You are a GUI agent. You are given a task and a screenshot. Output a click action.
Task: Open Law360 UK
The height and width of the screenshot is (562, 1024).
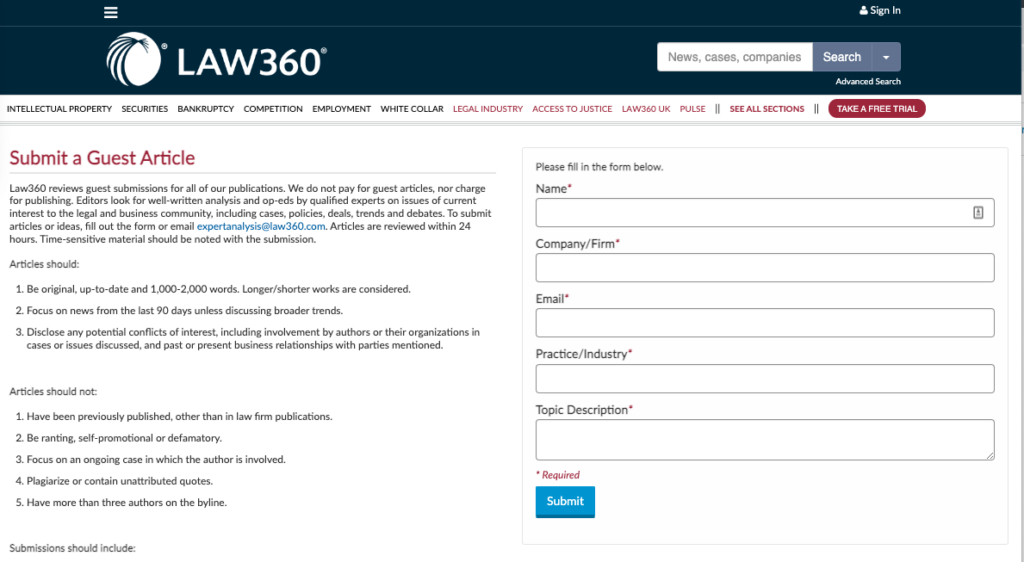click(646, 109)
